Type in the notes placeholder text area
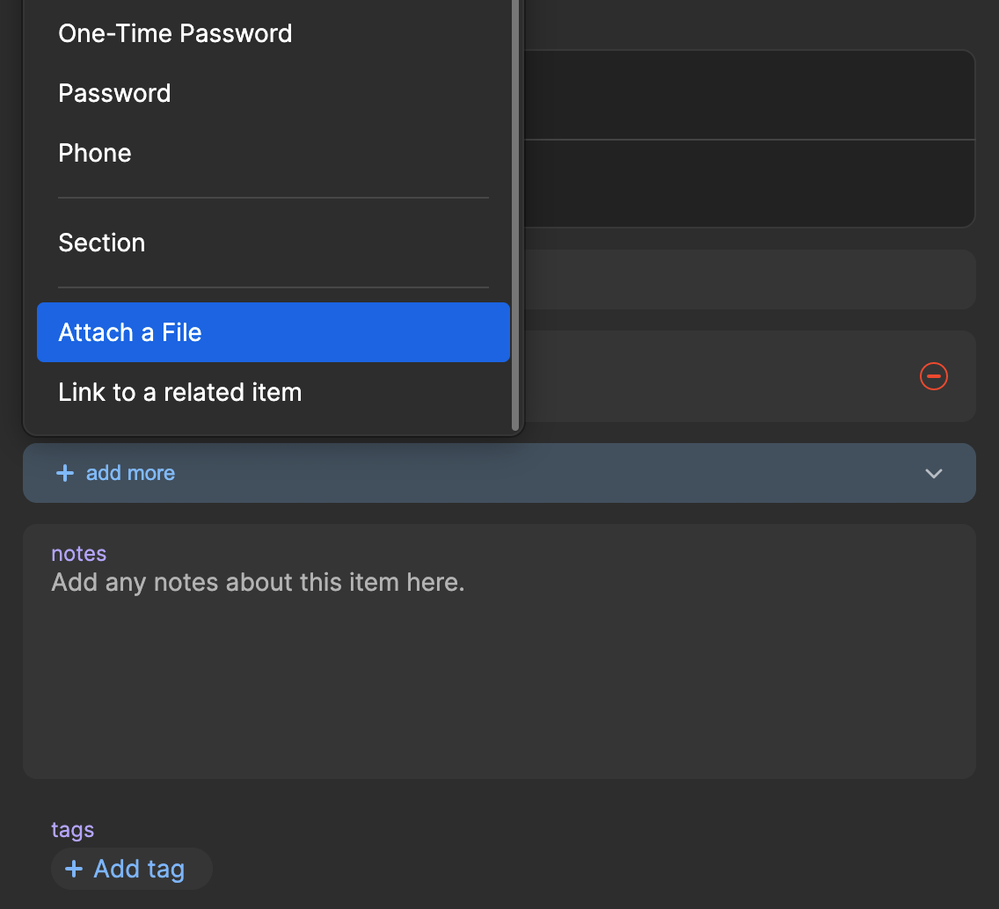The image size is (999, 909). click(x=258, y=583)
